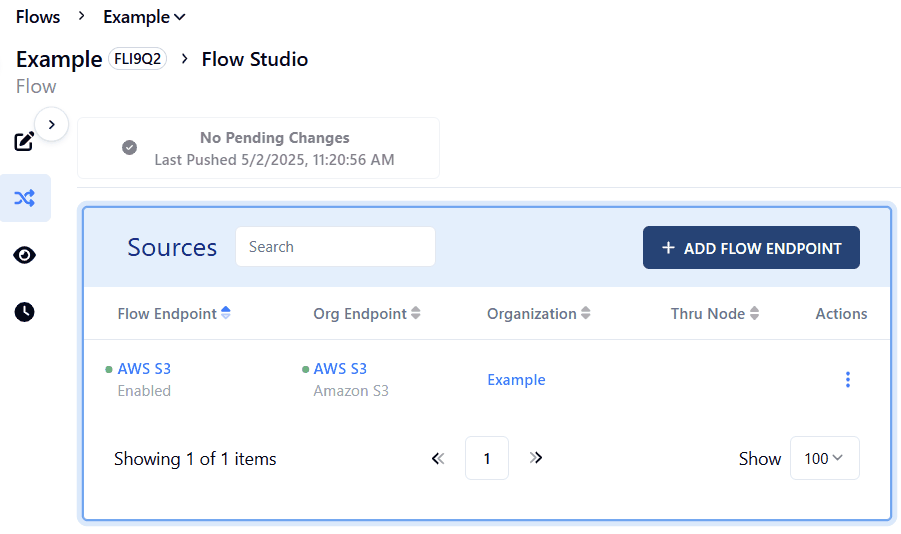Open the row actions three-dot menu
901x534 pixels.
848,379
